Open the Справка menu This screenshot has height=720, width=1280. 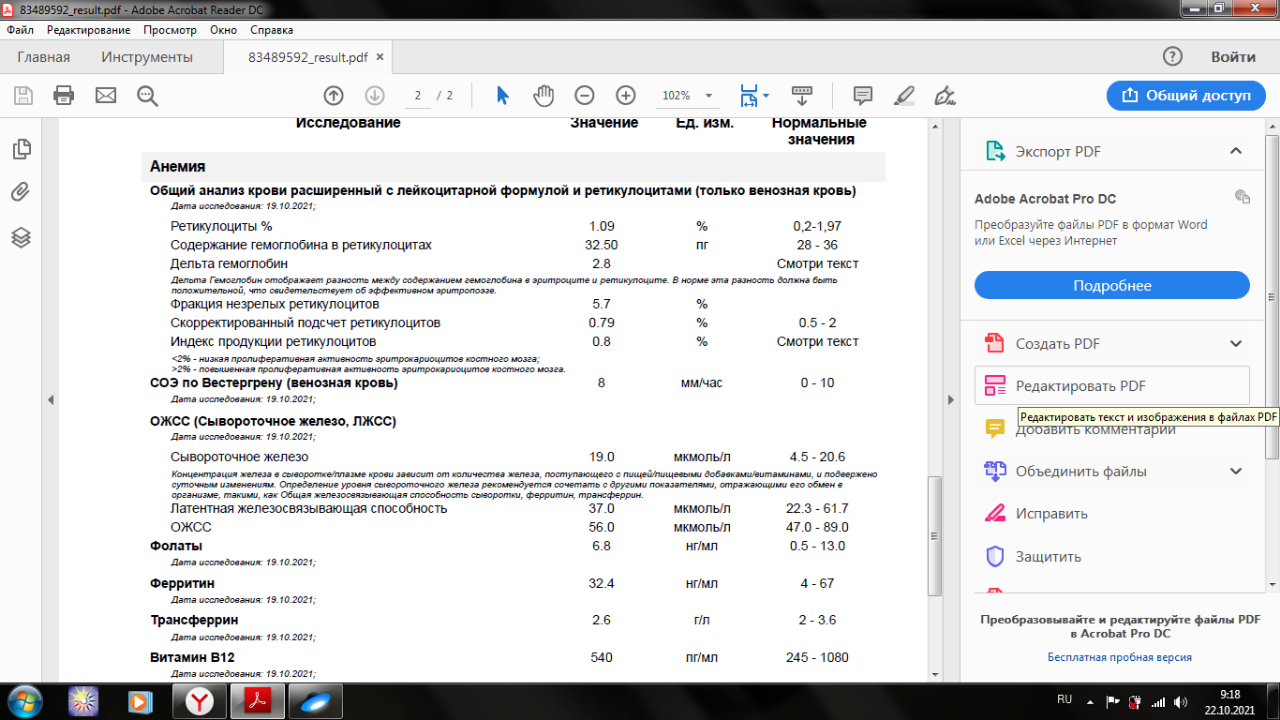272,30
